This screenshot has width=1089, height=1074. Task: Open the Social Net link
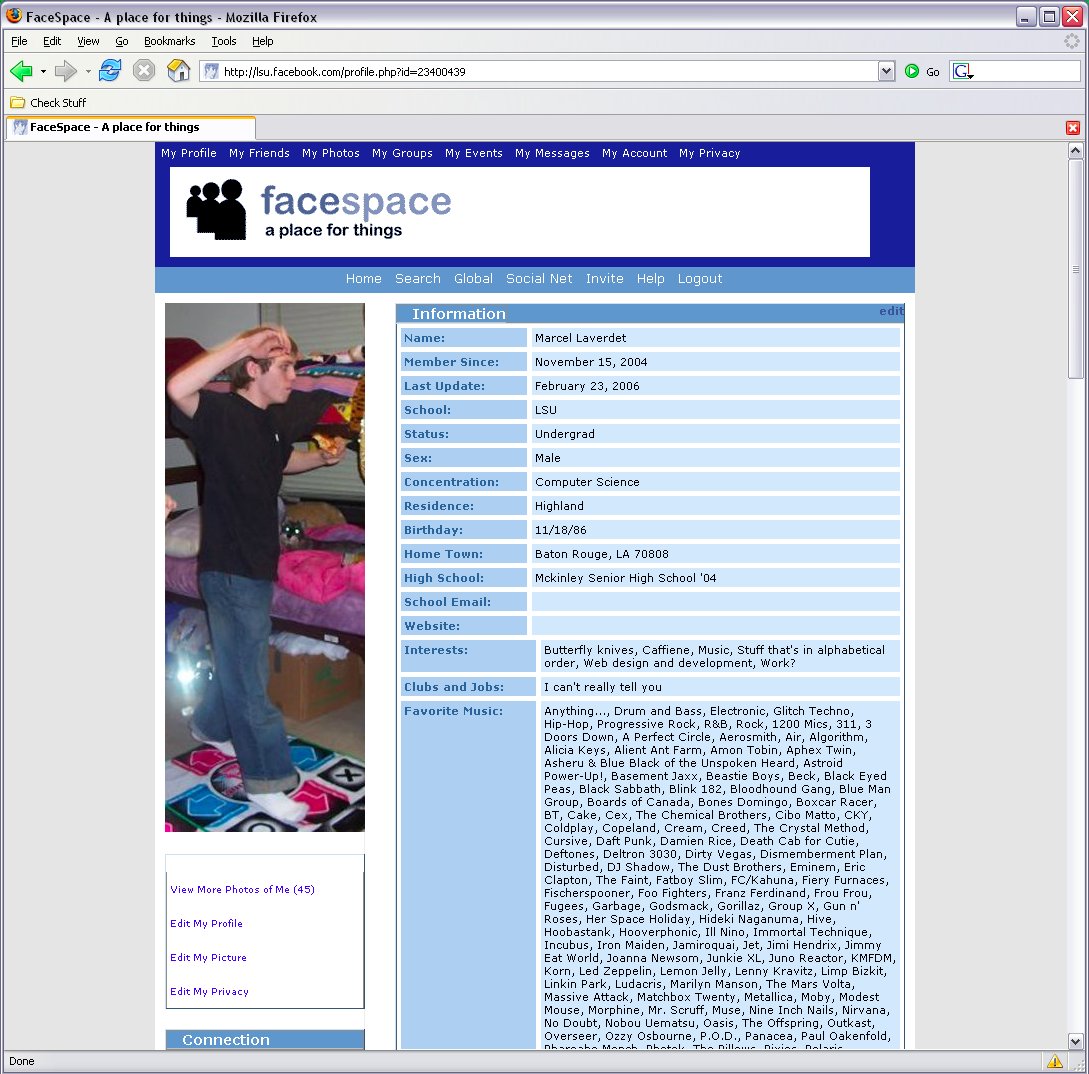pyautogui.click(x=539, y=279)
